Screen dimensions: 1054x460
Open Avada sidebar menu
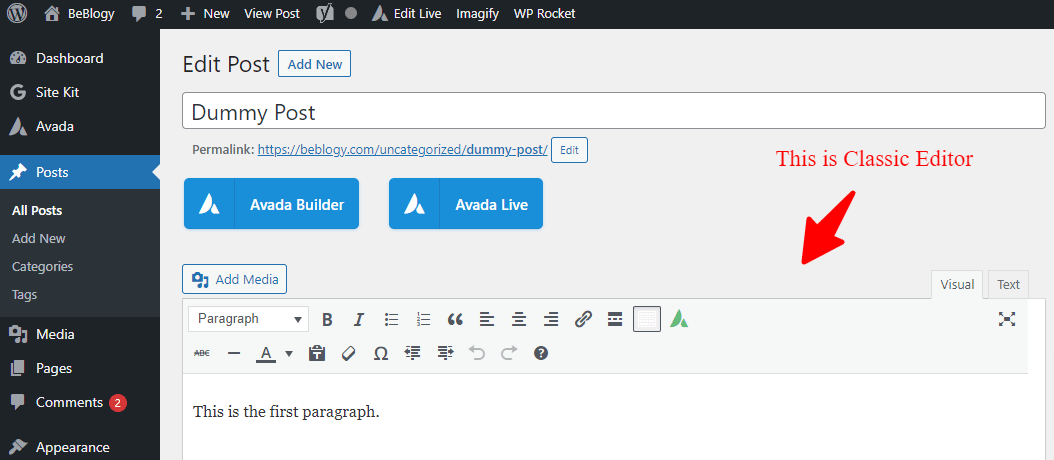click(x=79, y=126)
